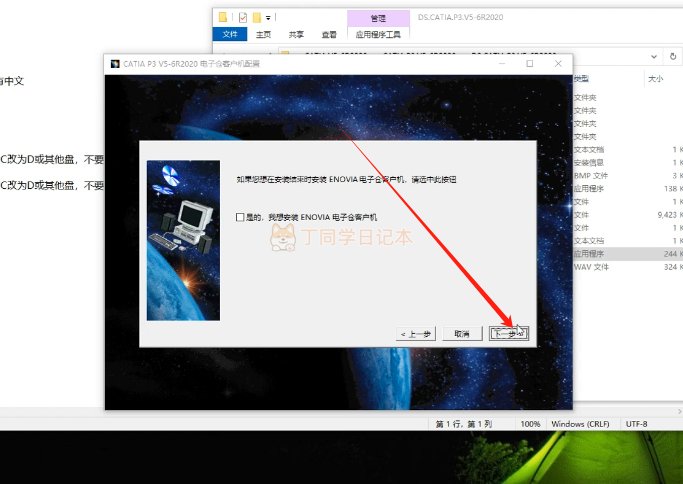Select the file row sized 9,423 K
Viewport: 683px width, 484px height.
[x=627, y=215]
